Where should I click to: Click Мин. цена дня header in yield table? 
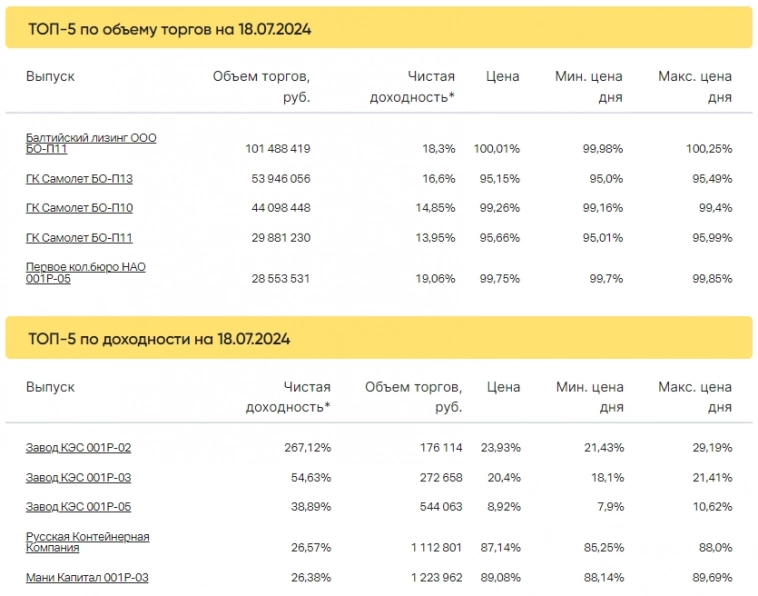589,396
